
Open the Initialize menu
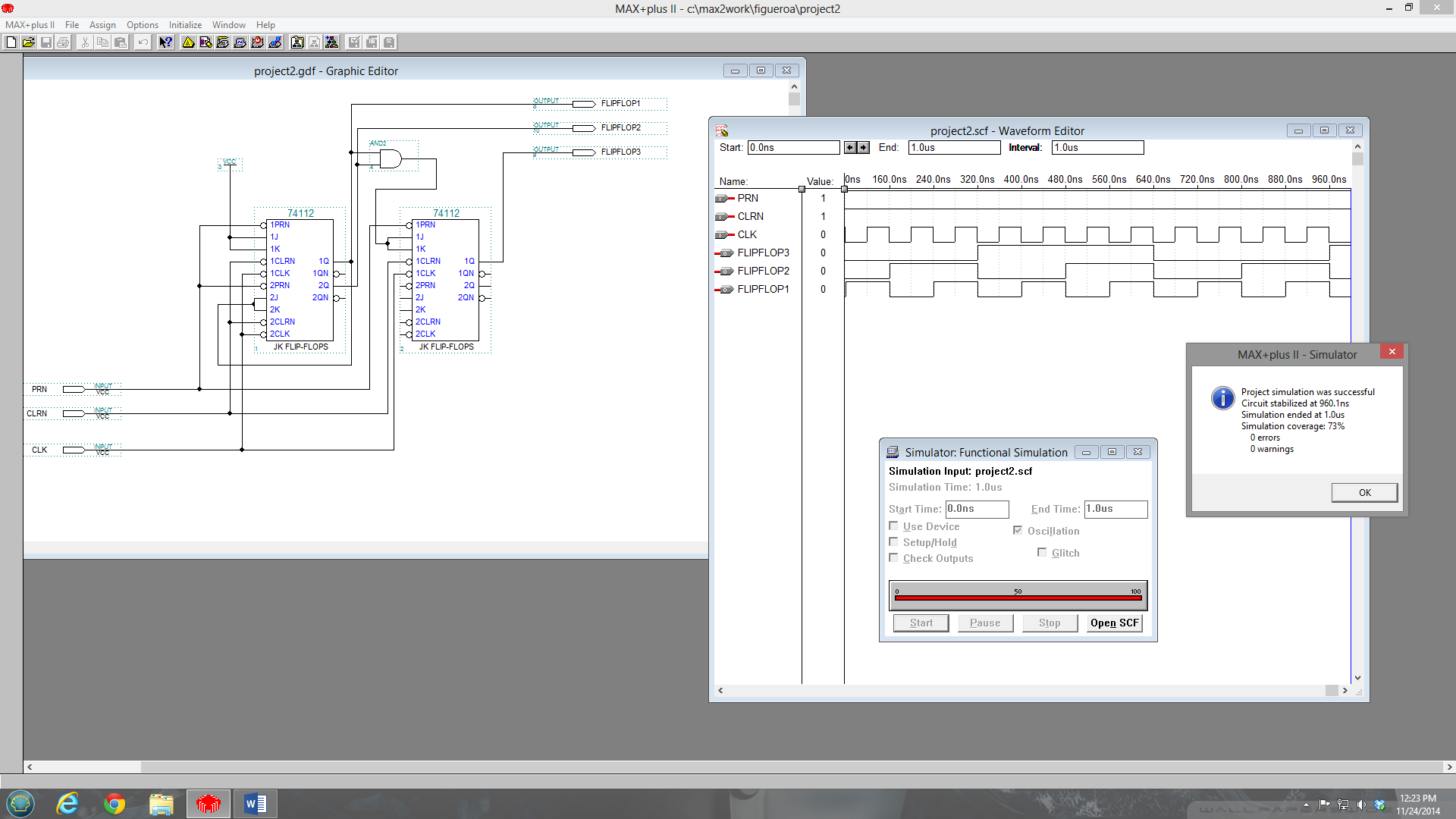click(185, 25)
